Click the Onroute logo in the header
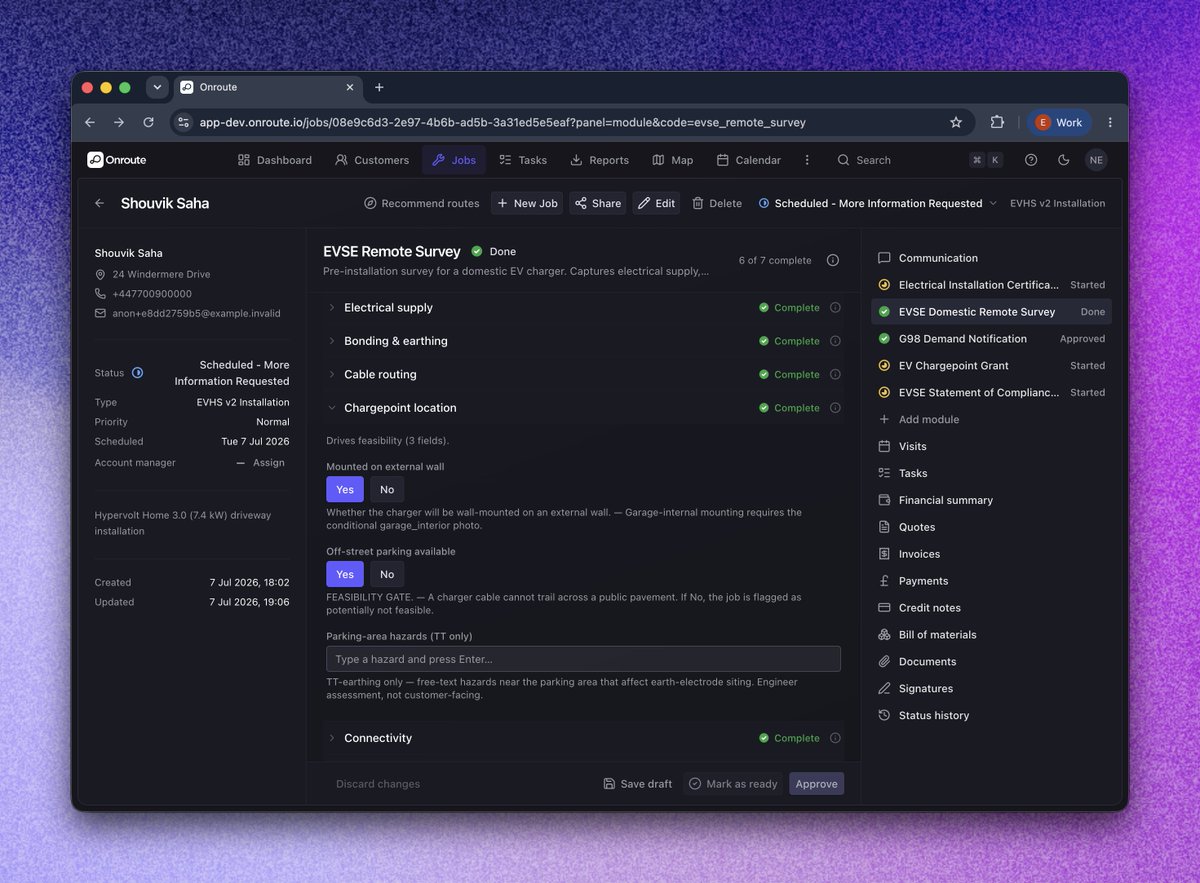 (x=116, y=160)
